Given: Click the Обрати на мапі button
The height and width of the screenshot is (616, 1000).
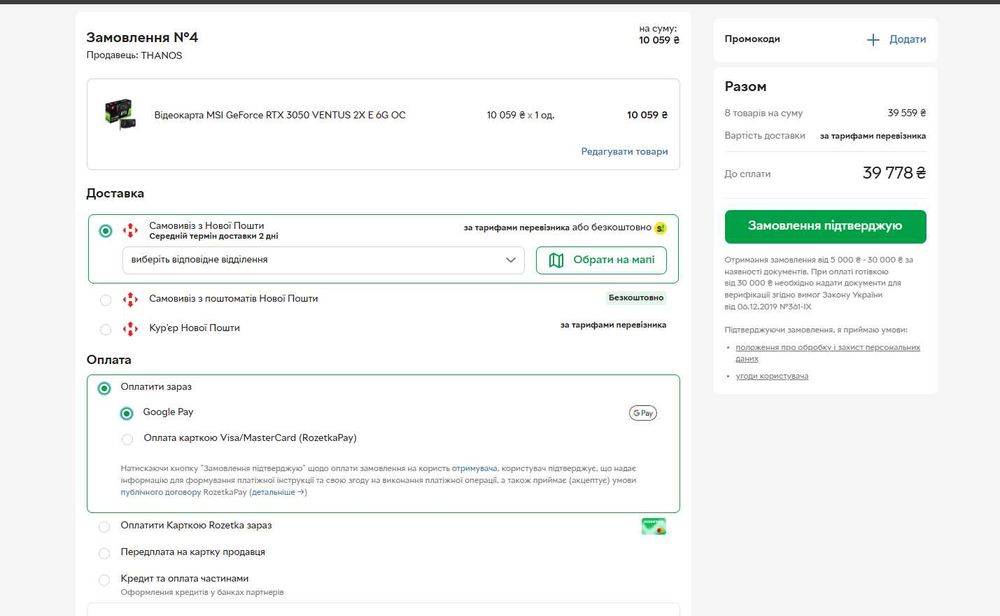Looking at the screenshot, I should (601, 260).
